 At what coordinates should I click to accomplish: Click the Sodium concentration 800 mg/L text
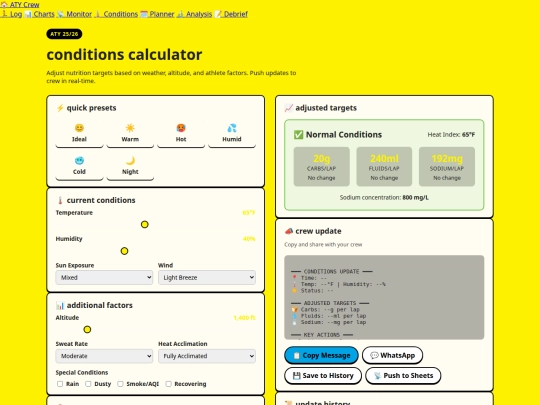tap(384, 198)
